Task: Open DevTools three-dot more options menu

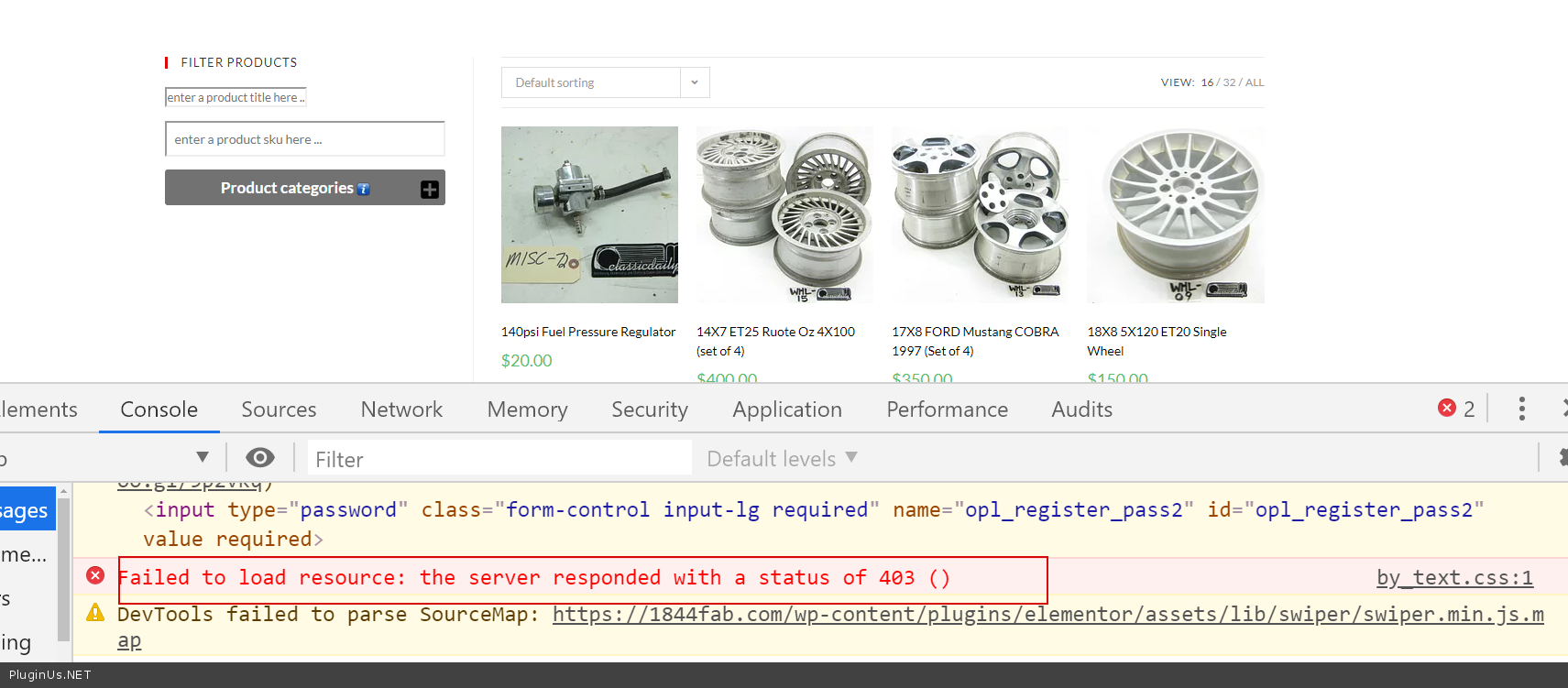Action: tap(1521, 409)
